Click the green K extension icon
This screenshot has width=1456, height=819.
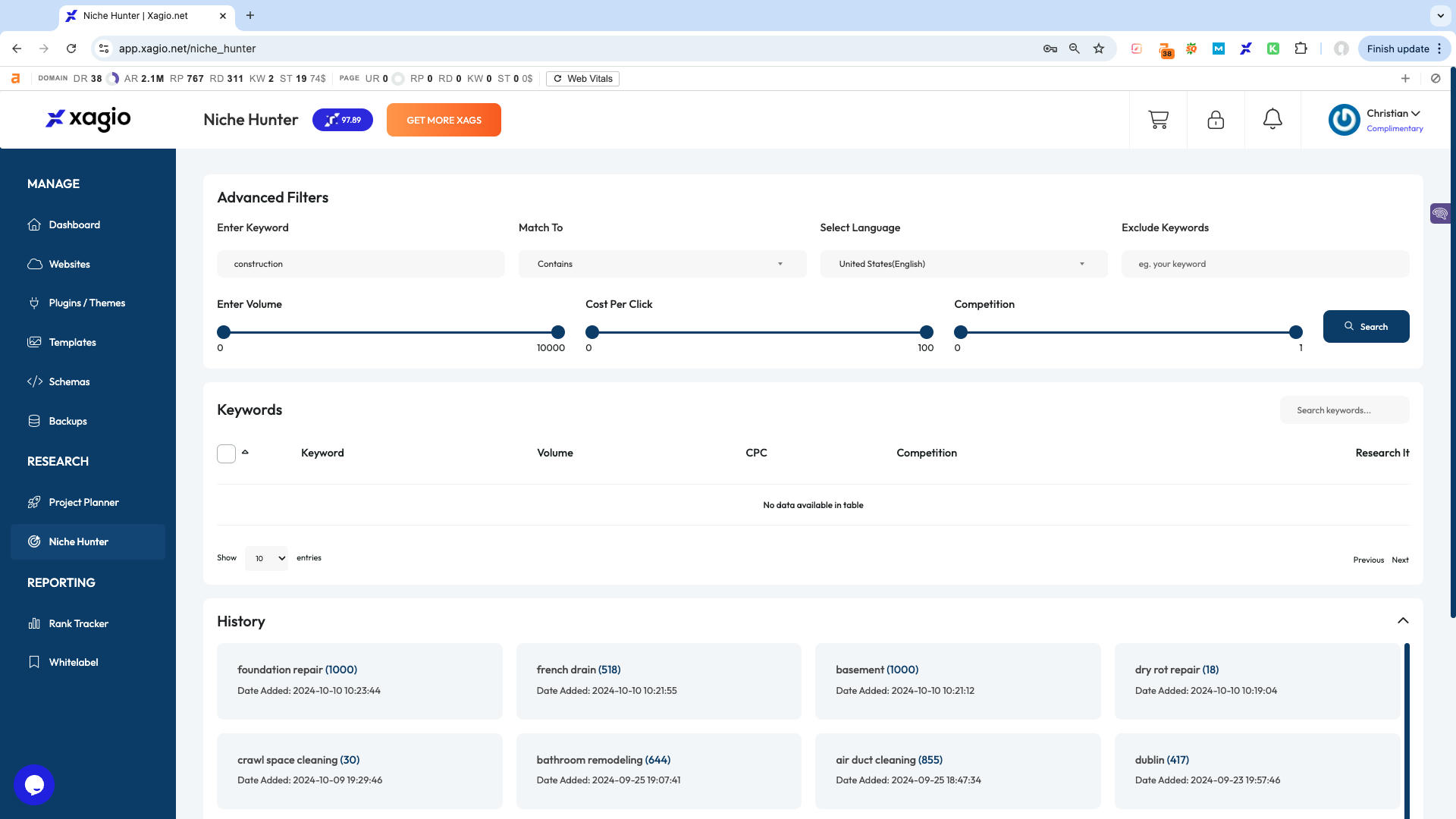pos(1273,49)
